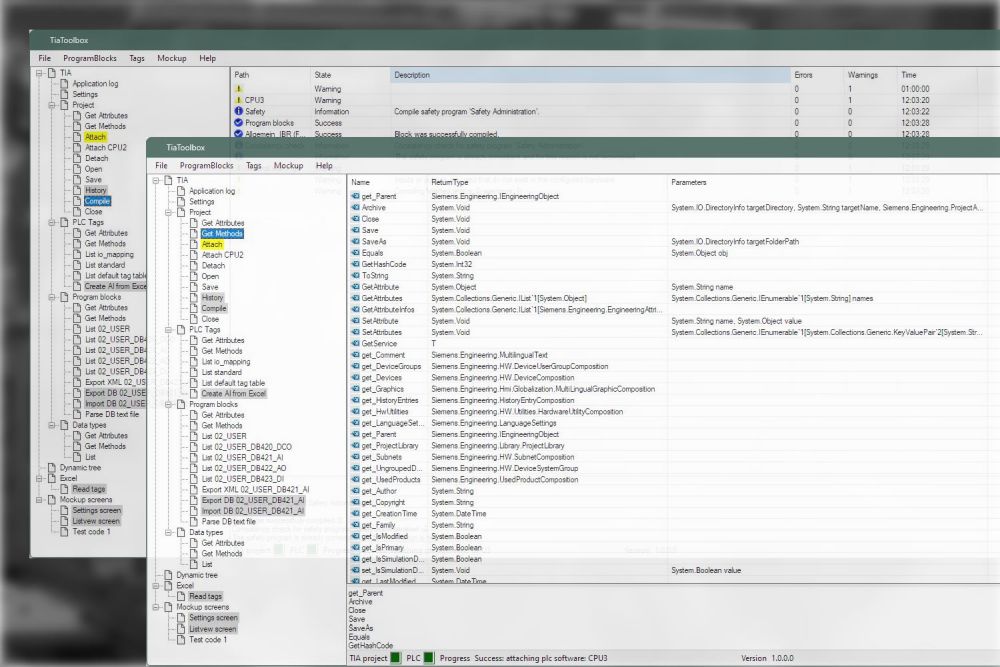The width and height of the screenshot is (1000, 667).
Task: Click the icon next to get_IsModified
Action: pos(355,536)
